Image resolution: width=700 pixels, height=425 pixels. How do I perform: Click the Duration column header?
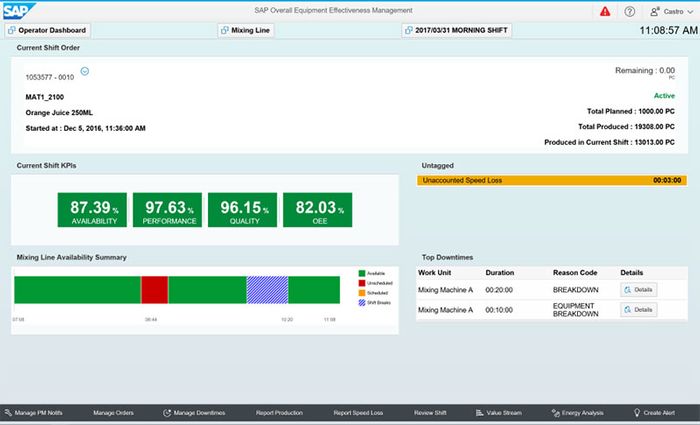coord(500,273)
